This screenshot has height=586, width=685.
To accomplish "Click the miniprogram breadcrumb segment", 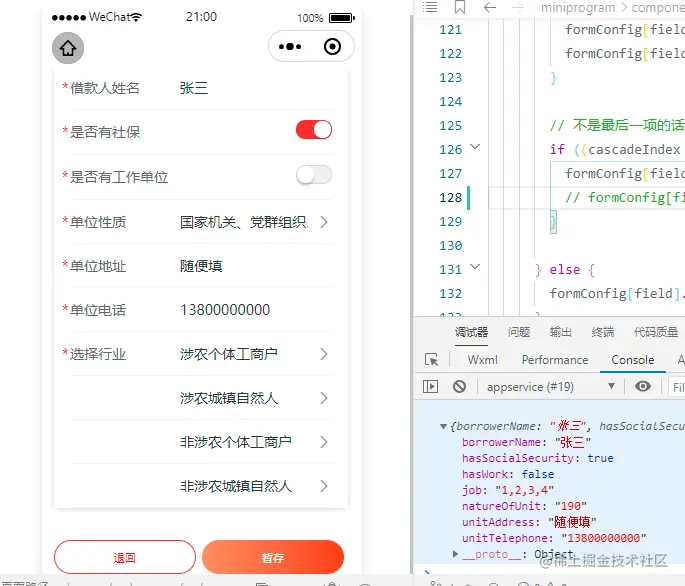I will pos(578,8).
